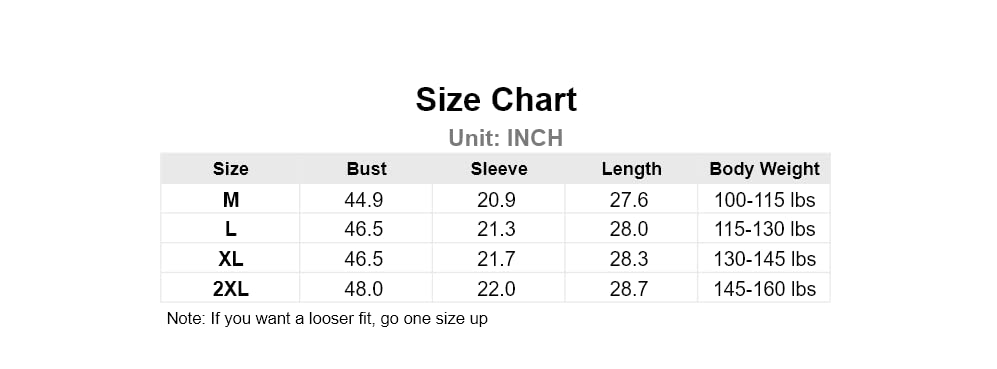
Task: Click the 20.9 sleeve value
Action: point(496,200)
